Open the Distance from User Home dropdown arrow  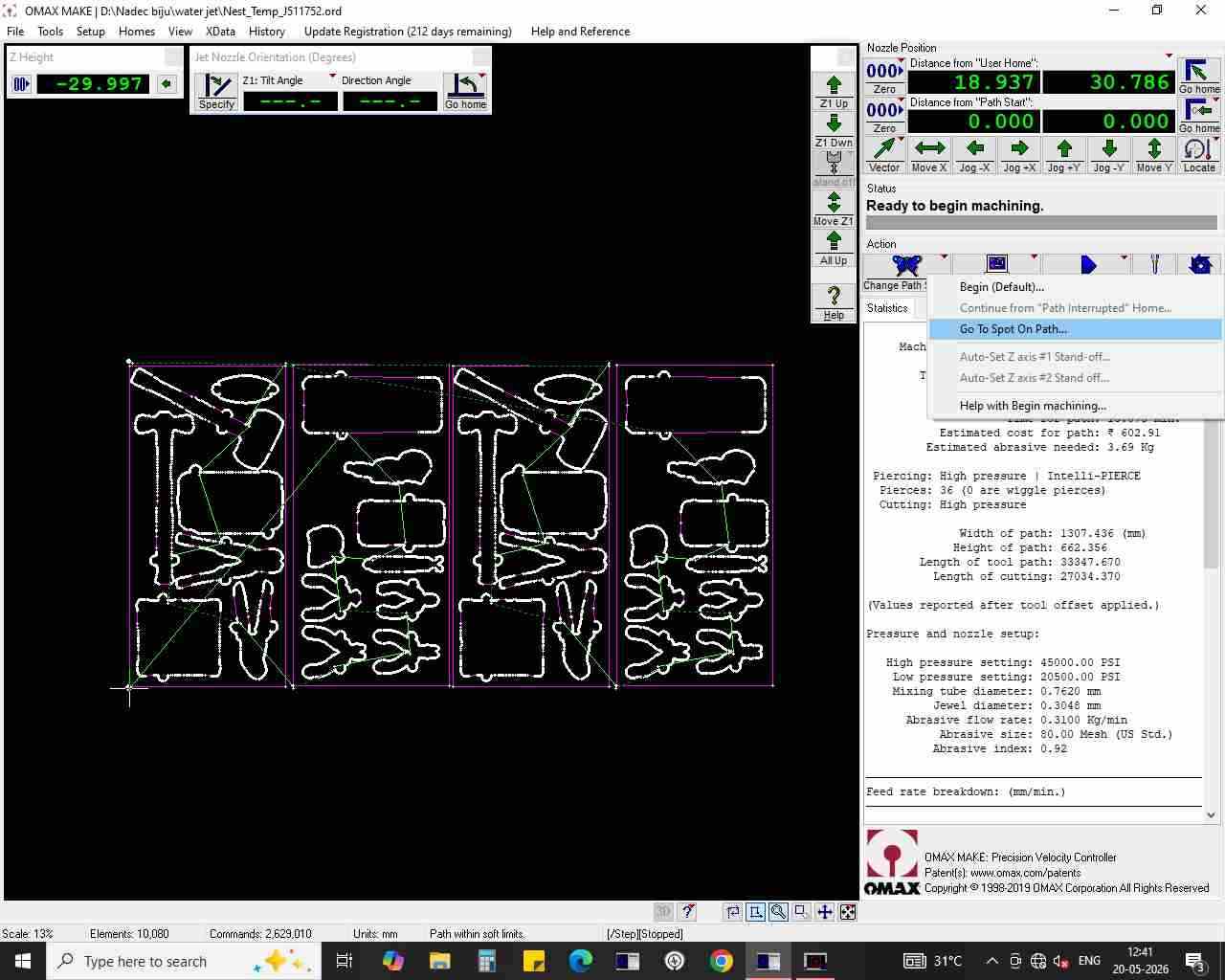(x=1169, y=56)
